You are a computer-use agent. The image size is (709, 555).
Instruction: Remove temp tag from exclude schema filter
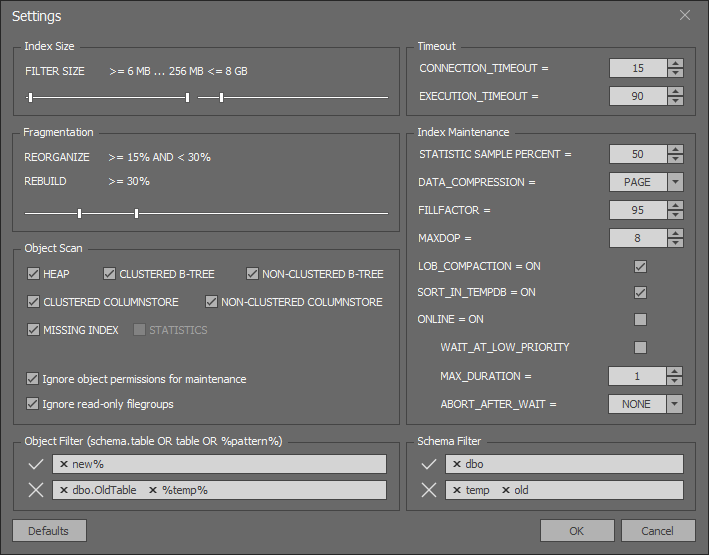pyautogui.click(x=457, y=490)
